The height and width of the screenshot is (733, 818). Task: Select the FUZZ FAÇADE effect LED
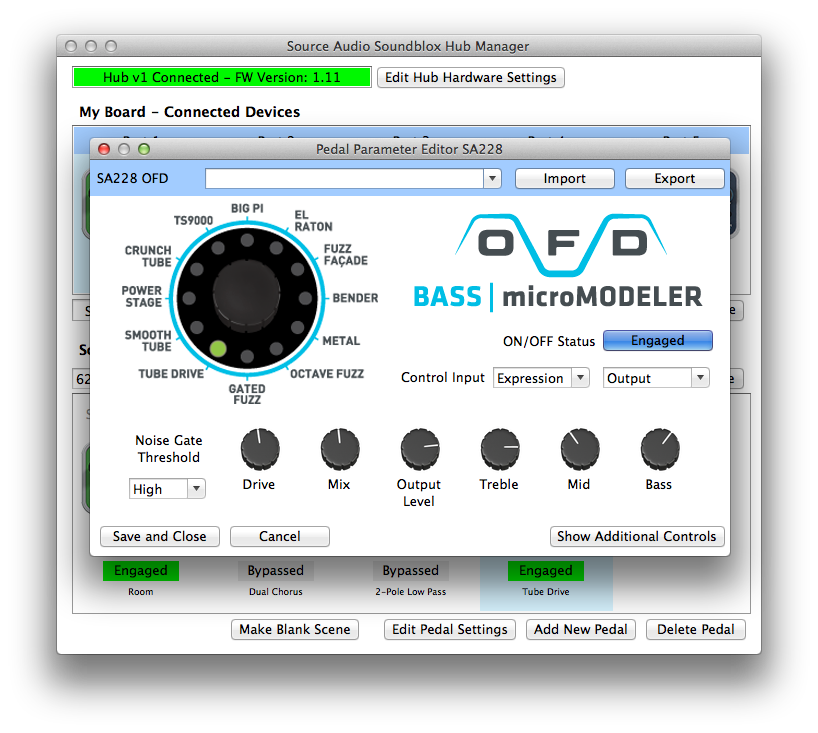coord(297,269)
